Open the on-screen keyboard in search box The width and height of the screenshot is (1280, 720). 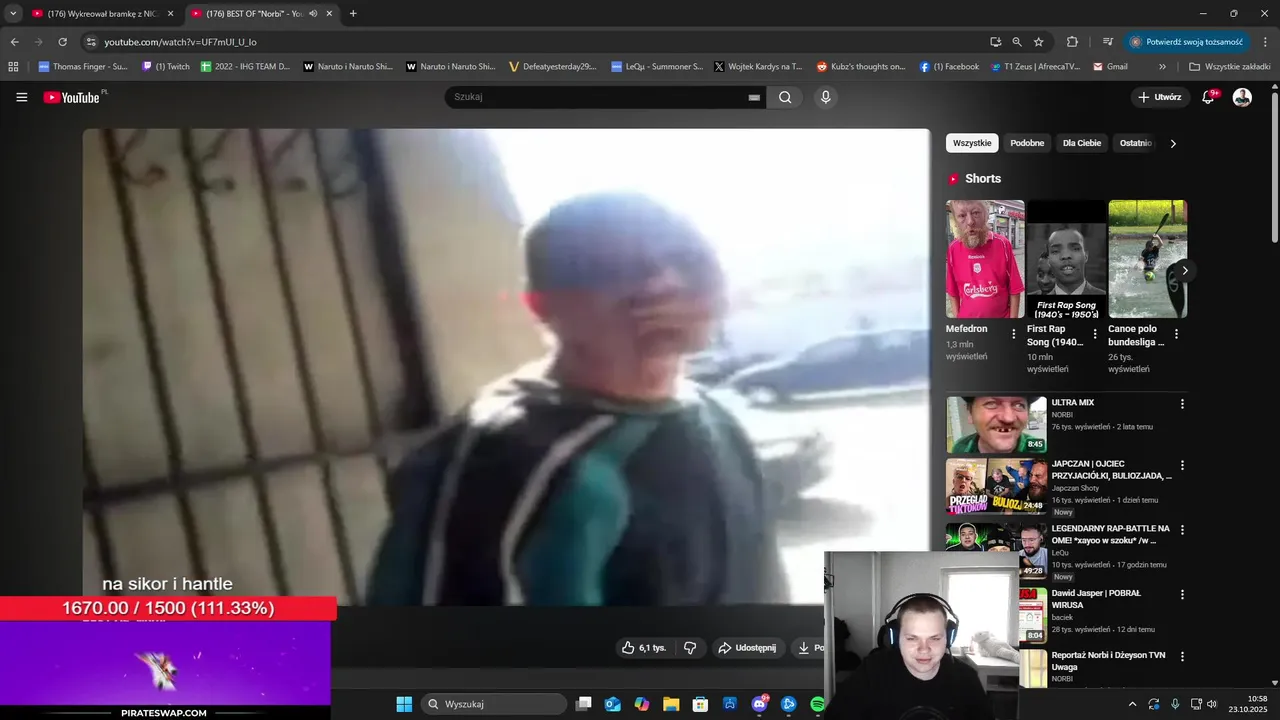coord(754,98)
